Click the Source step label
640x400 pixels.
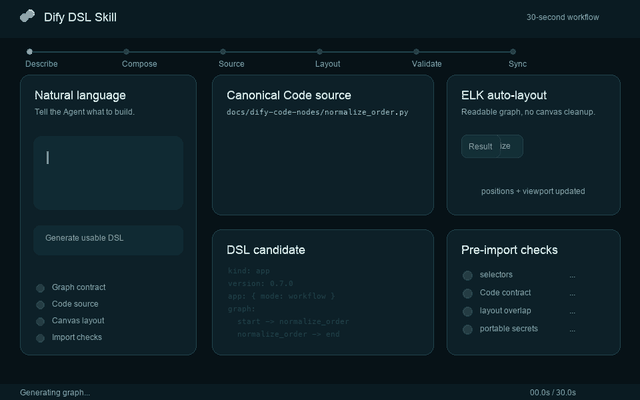(x=231, y=64)
